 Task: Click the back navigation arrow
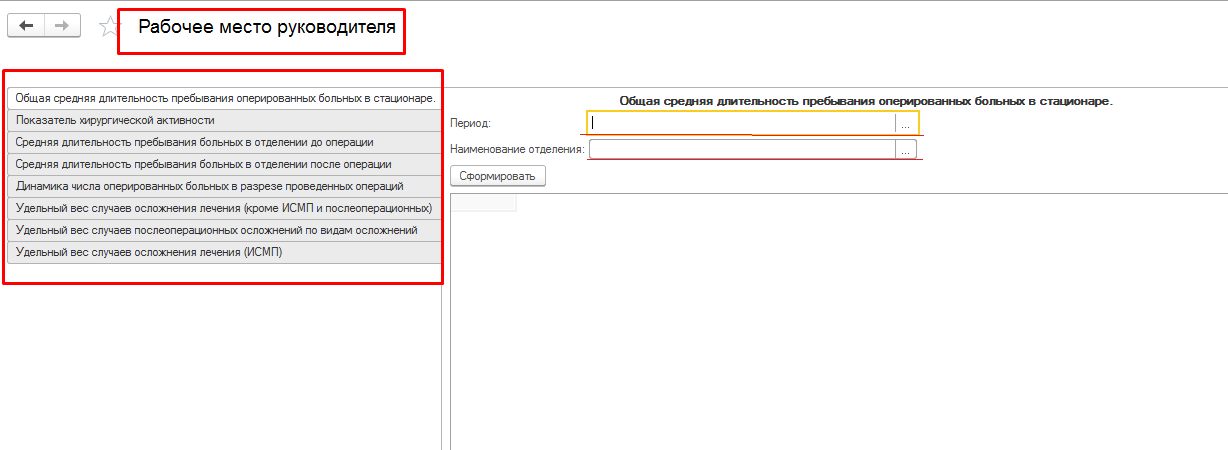pos(26,26)
